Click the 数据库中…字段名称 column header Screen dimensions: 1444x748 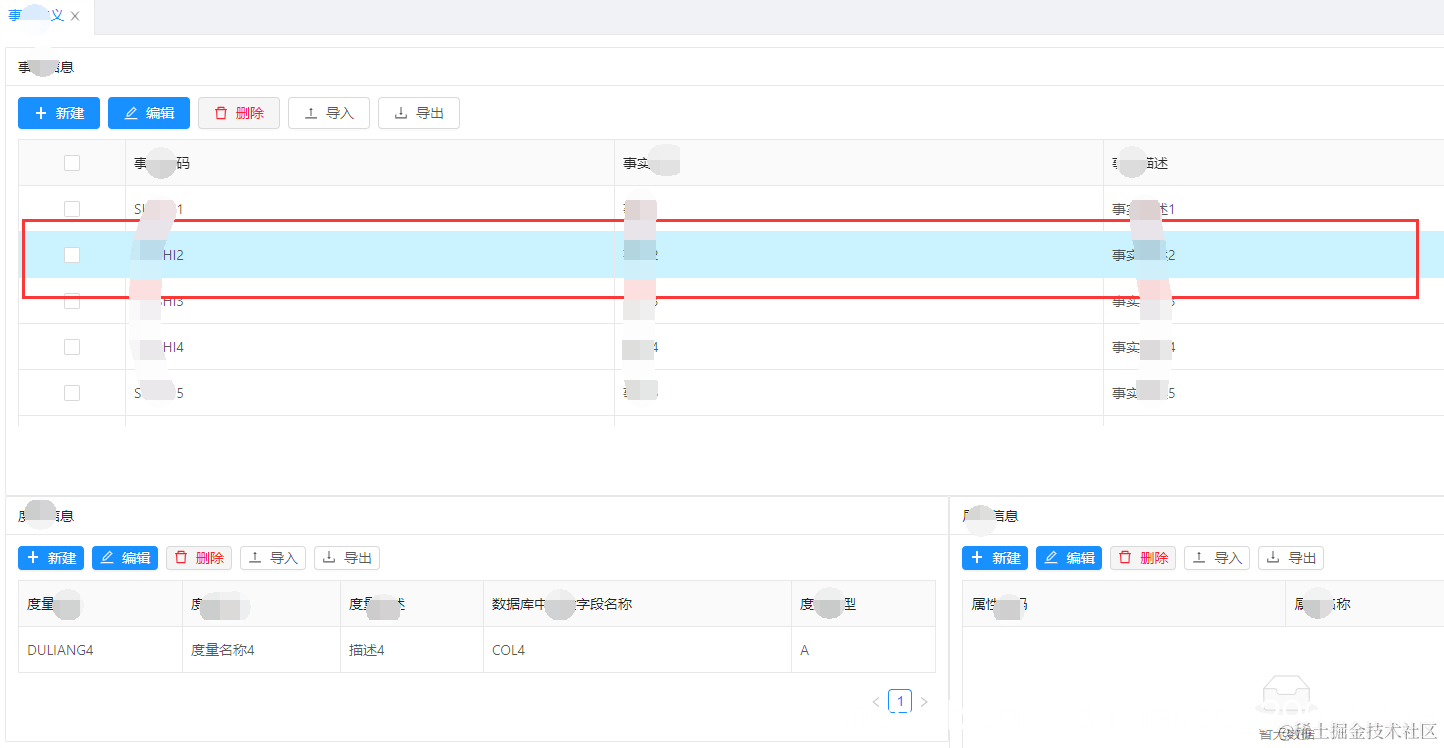(x=637, y=604)
